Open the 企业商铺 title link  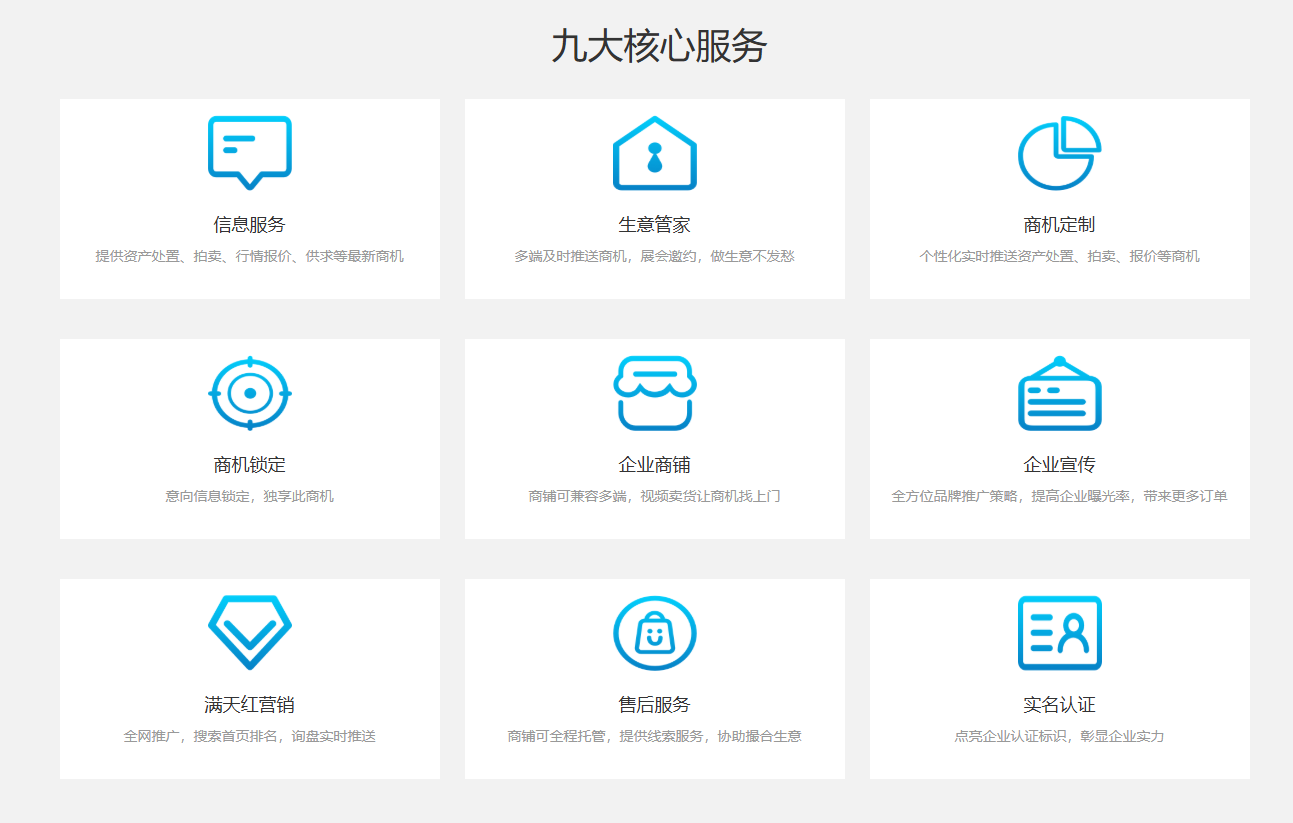654,465
